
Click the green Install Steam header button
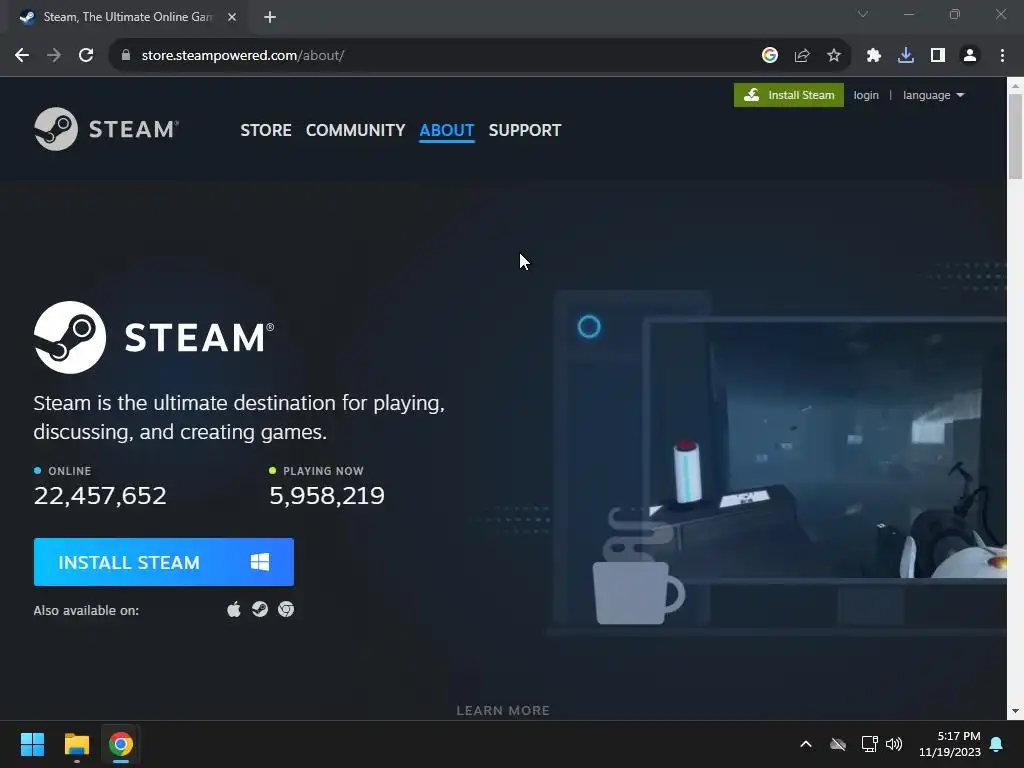point(788,95)
